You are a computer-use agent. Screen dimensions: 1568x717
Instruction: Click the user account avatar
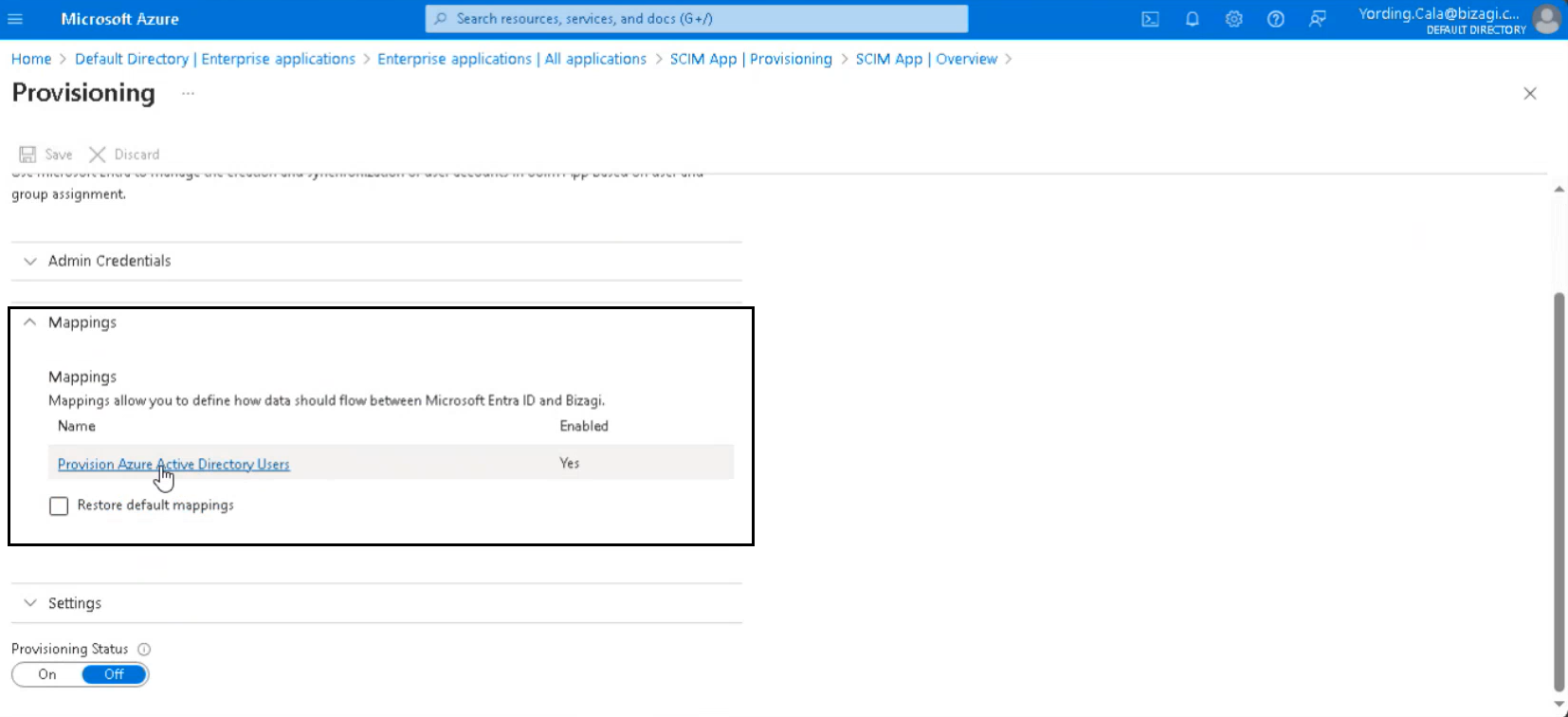[x=1547, y=19]
